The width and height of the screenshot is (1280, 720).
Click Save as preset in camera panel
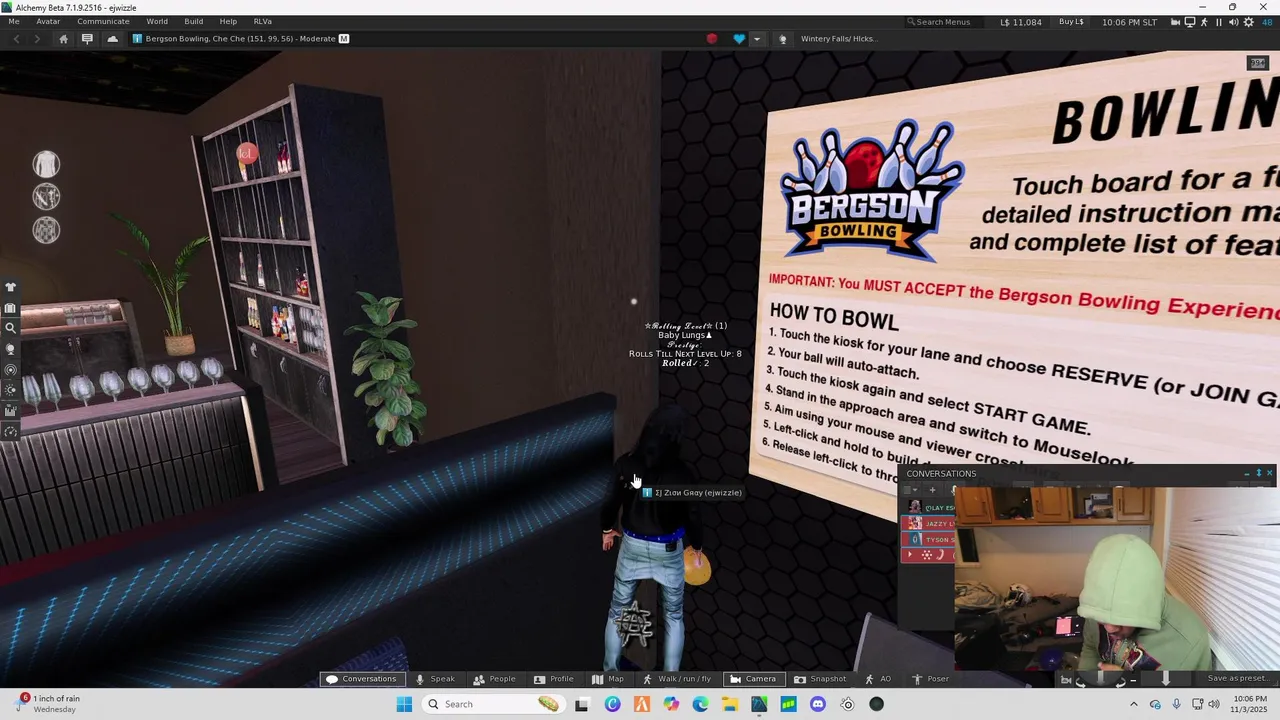click(1238, 679)
